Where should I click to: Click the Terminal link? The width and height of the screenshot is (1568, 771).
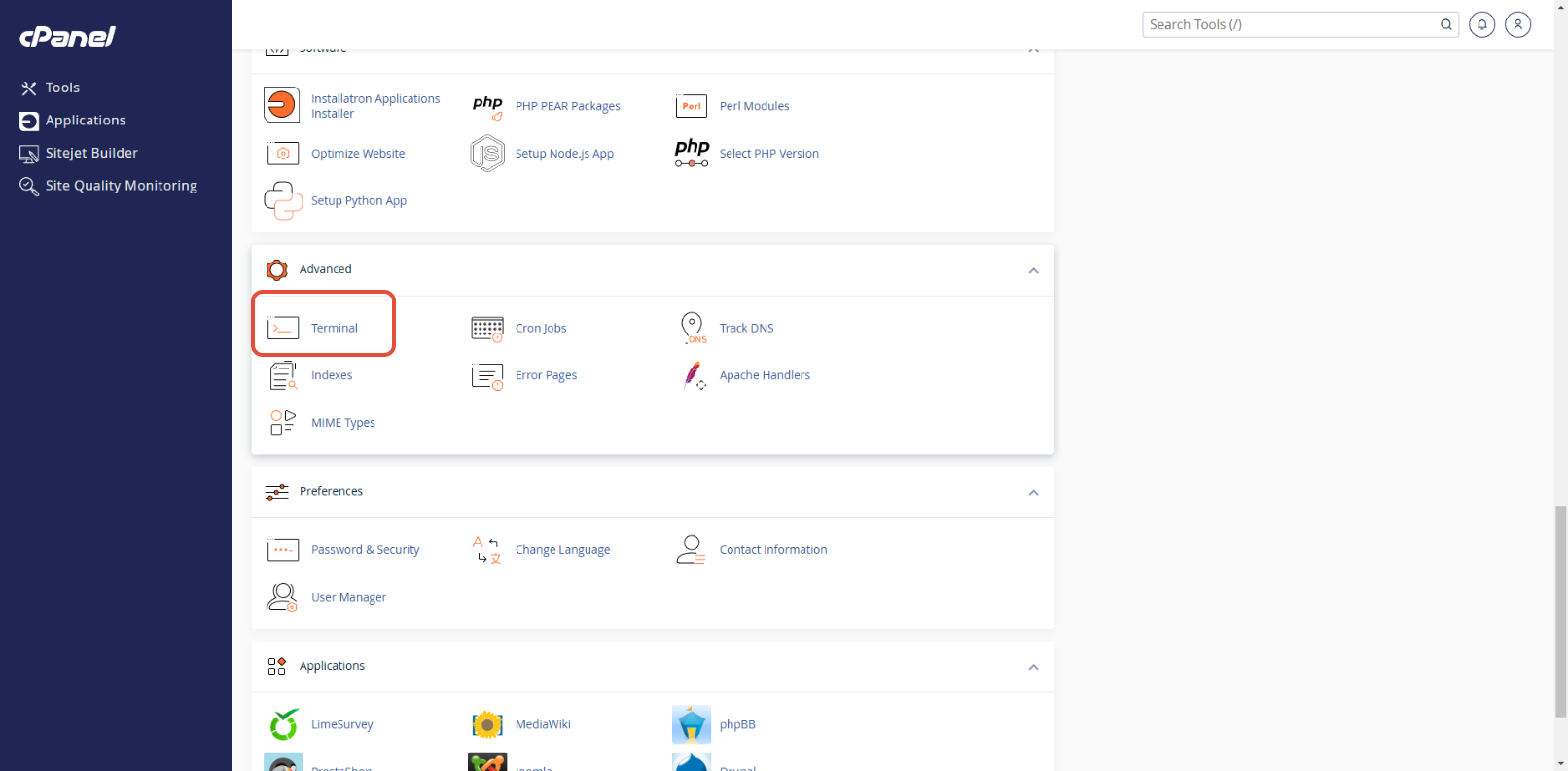(x=335, y=328)
